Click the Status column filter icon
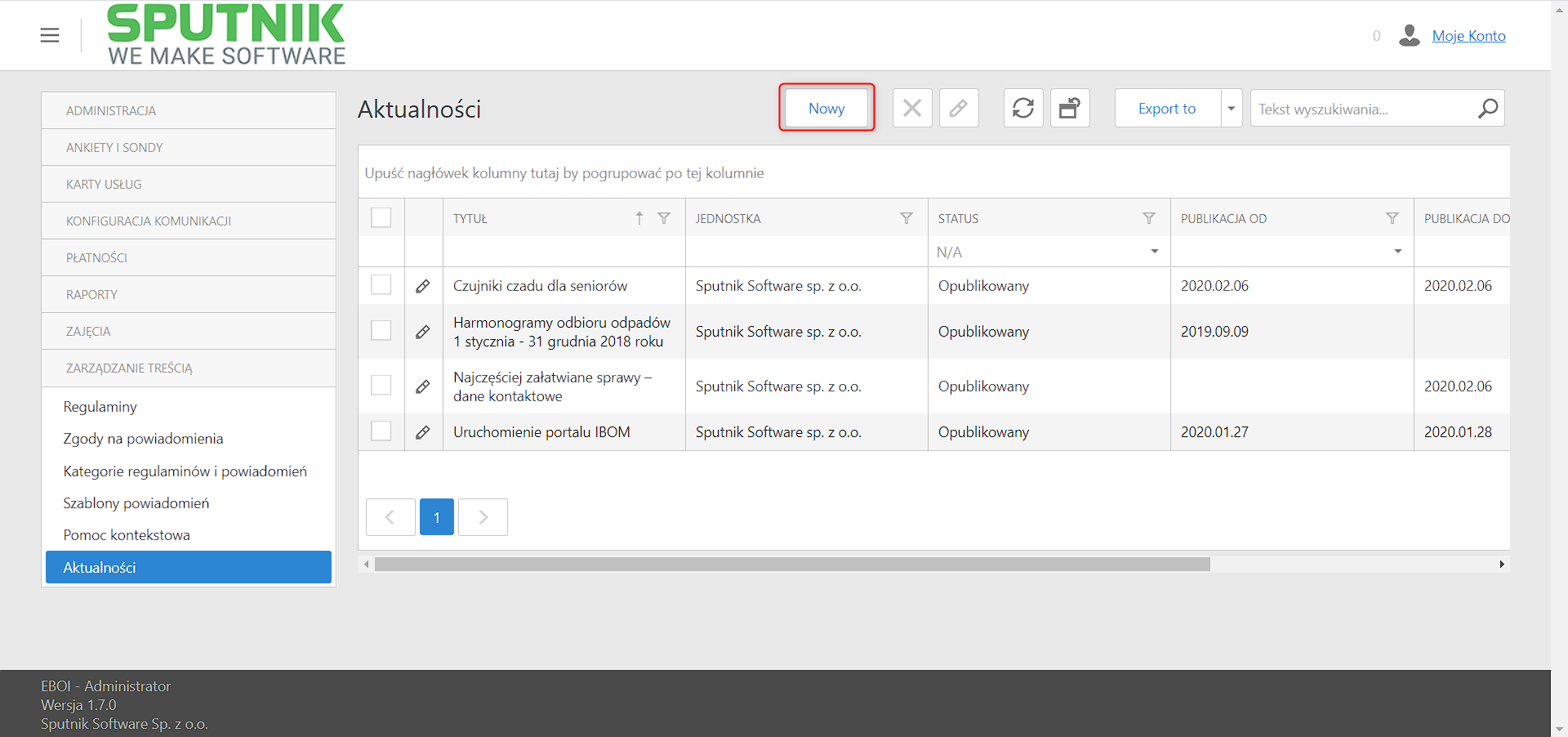The width and height of the screenshot is (1568, 737). [1149, 218]
